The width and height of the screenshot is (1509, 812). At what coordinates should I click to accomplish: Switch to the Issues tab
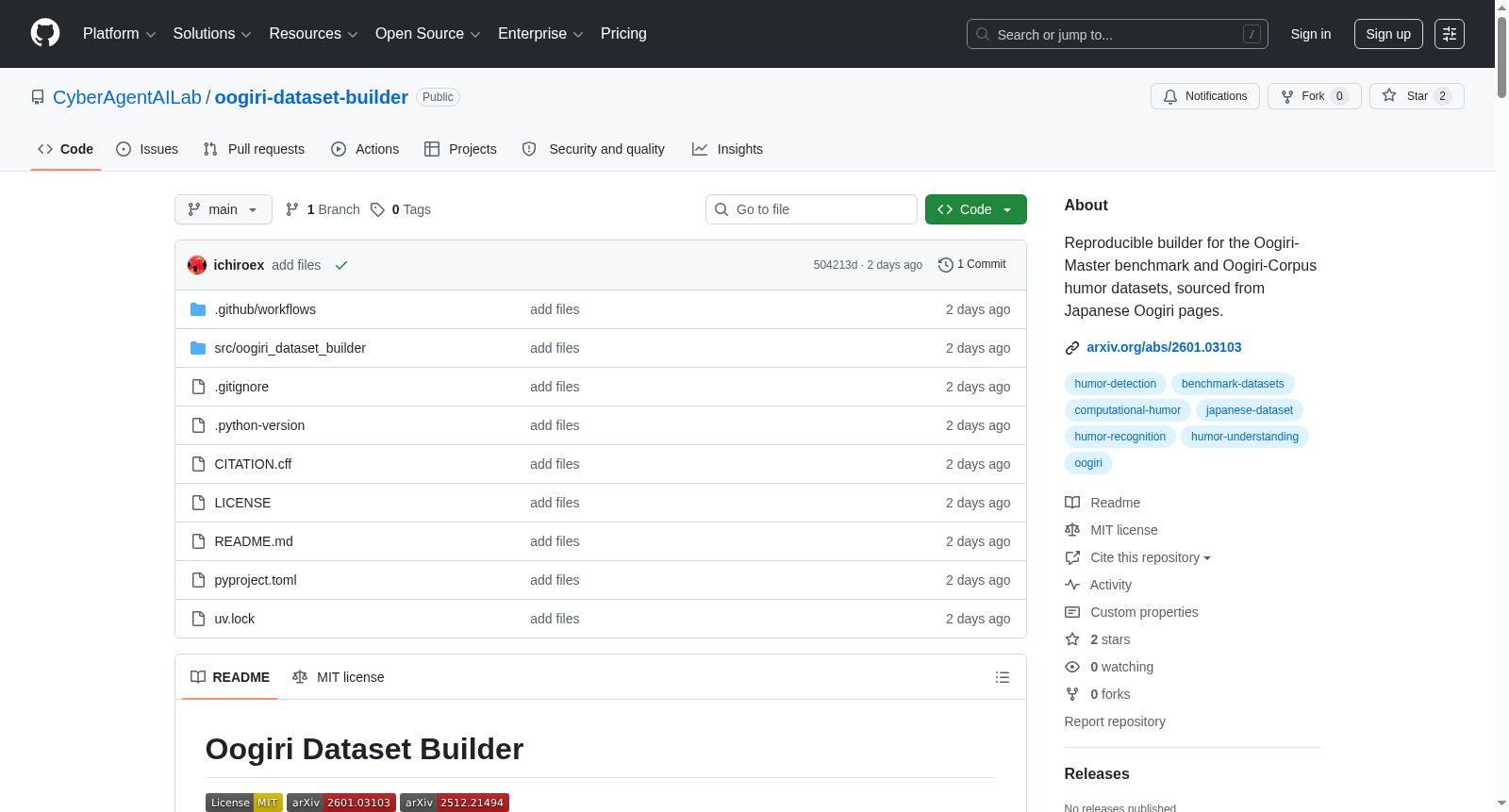[x=147, y=149]
